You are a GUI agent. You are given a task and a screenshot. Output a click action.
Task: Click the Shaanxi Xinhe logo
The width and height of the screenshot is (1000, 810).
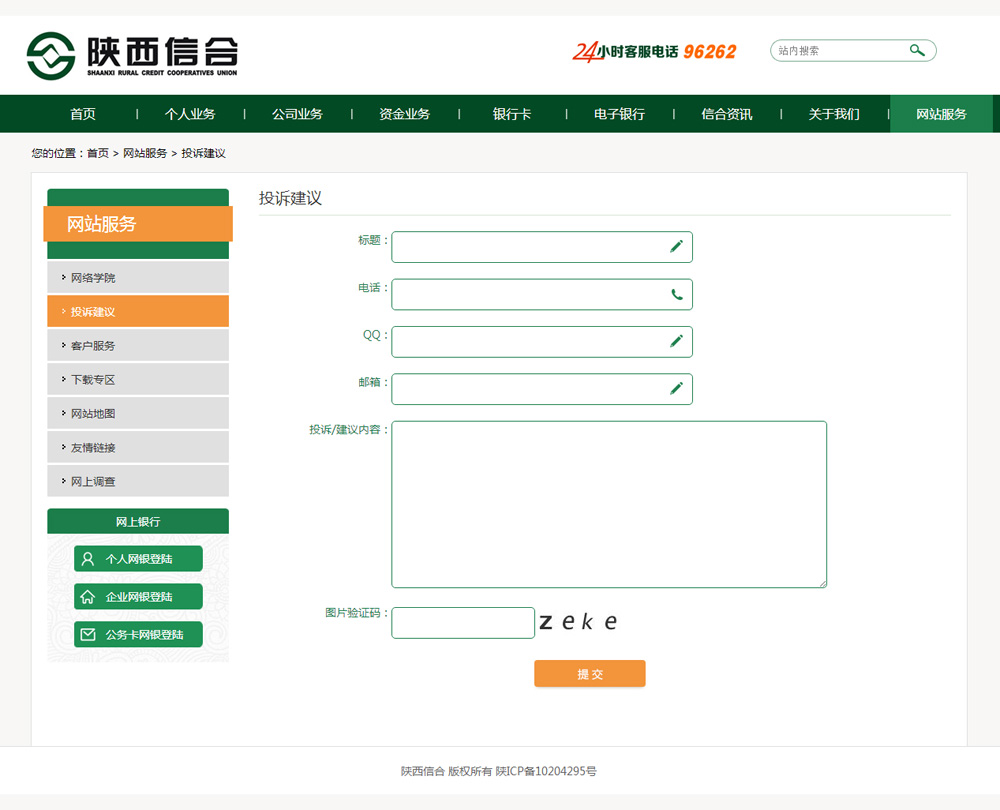(x=132, y=55)
